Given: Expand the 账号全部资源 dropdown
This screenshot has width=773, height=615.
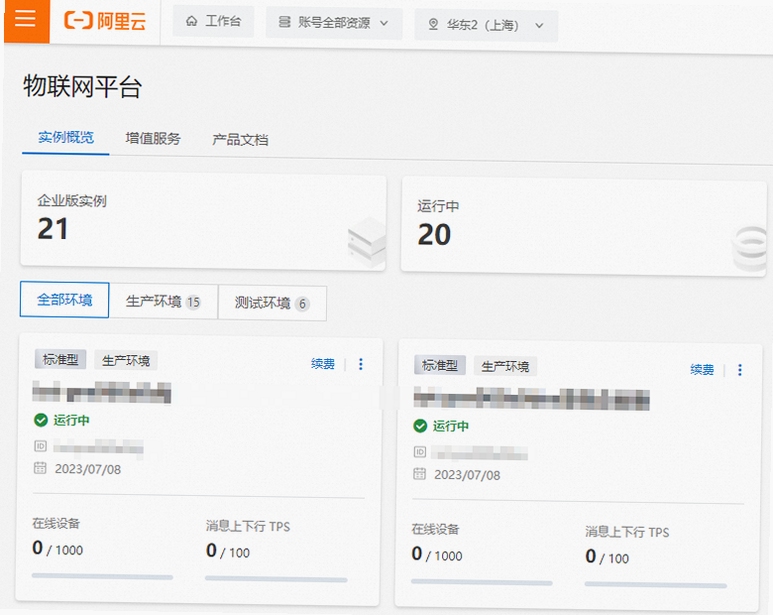Looking at the screenshot, I should (x=334, y=23).
